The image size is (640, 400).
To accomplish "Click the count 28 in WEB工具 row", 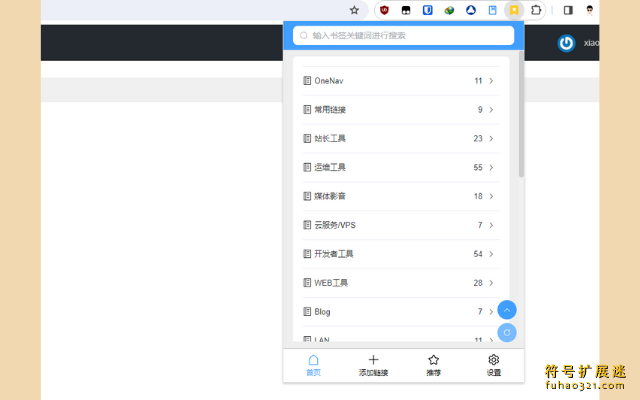I will [x=478, y=283].
